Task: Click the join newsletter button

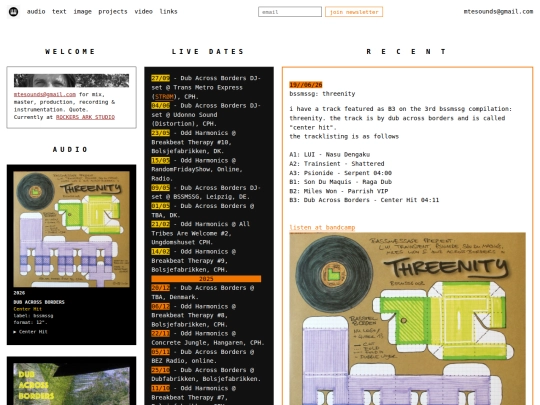Action: [354, 12]
